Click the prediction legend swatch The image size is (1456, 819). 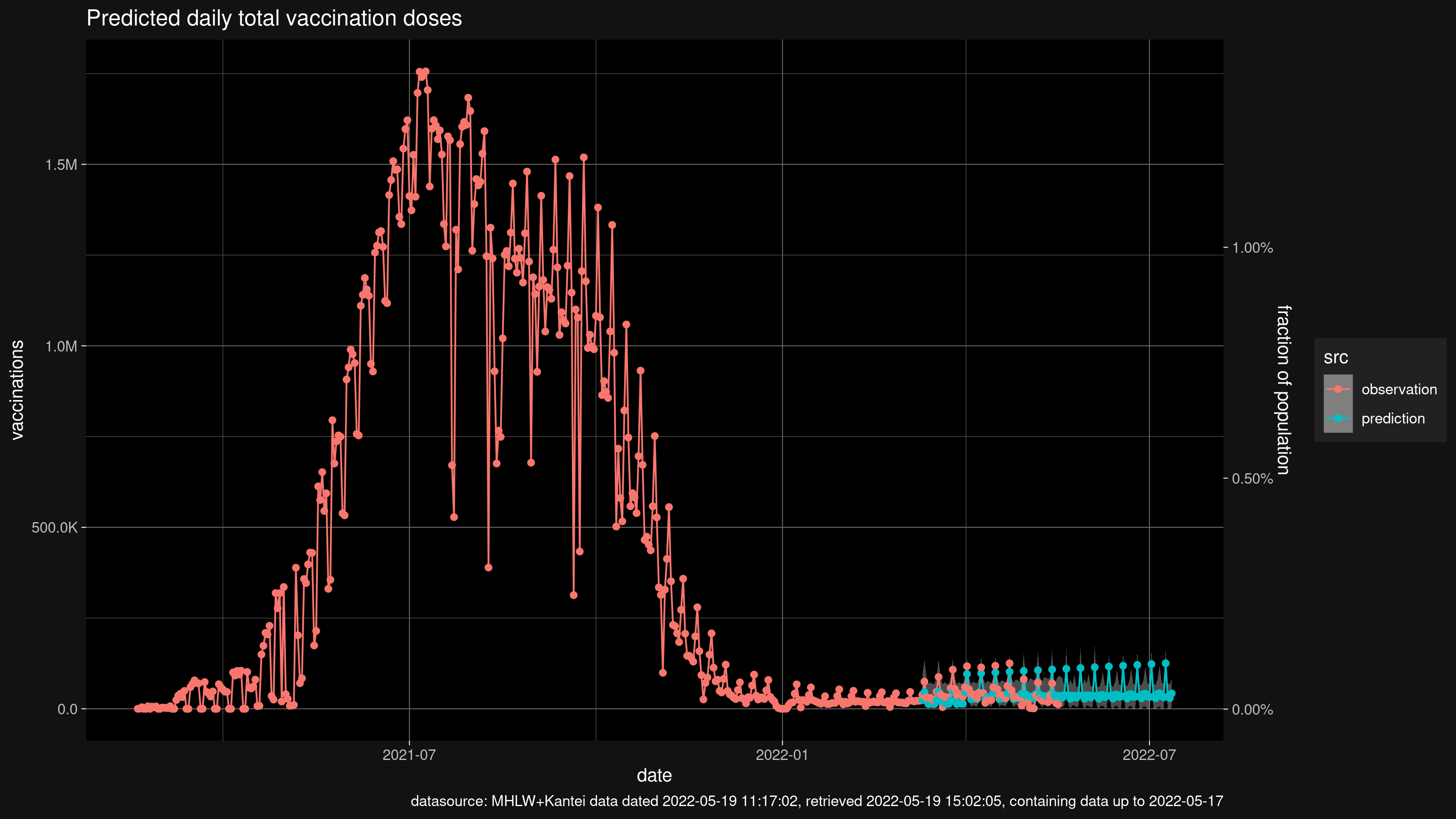tap(1338, 418)
